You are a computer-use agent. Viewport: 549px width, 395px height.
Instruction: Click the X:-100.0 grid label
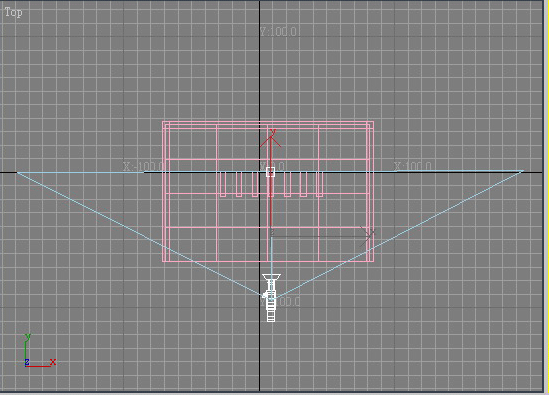tap(143, 166)
